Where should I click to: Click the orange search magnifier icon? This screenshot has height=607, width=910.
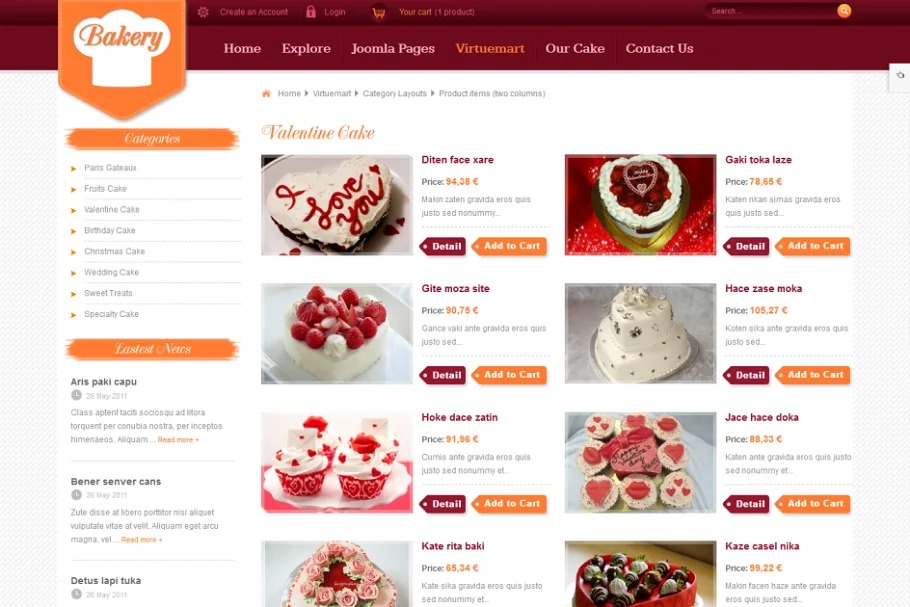(844, 10)
